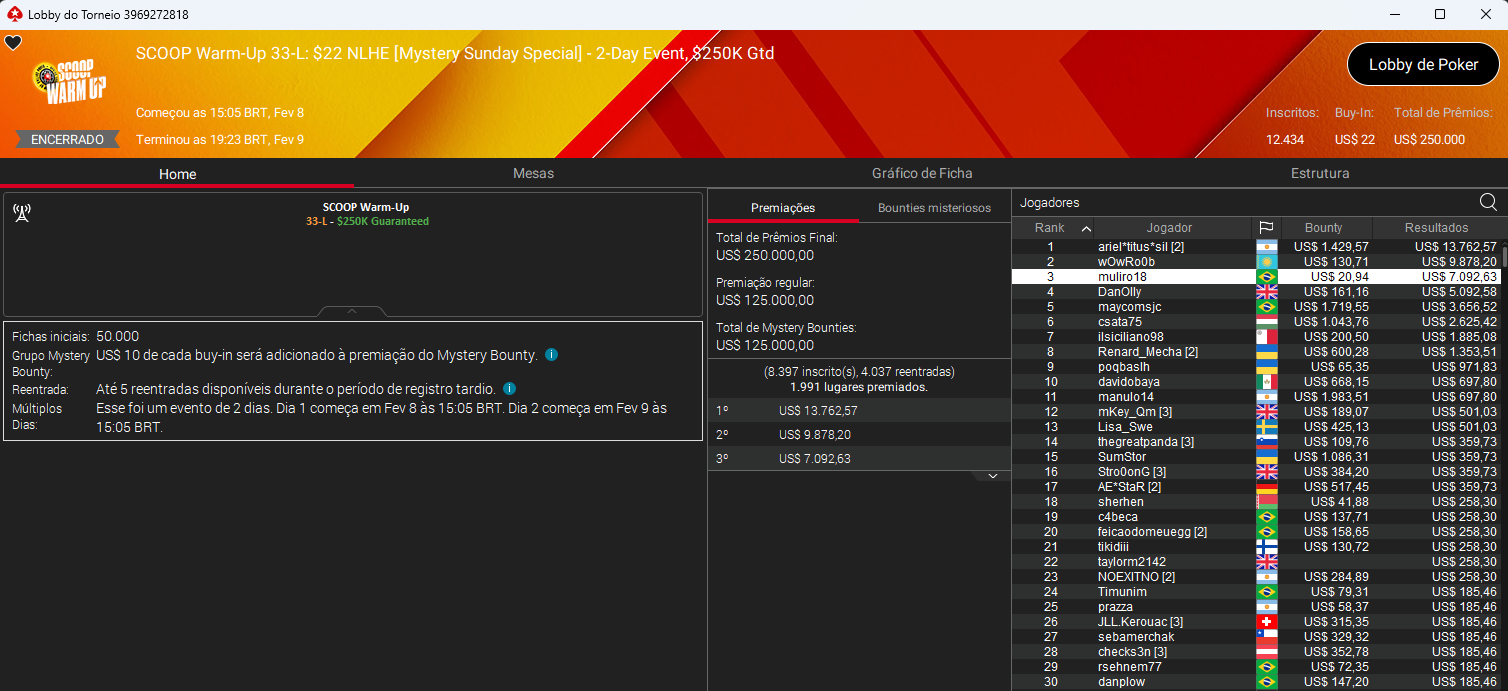1508x691 pixels.
Task: Switch to the Mesas tab
Action: (x=533, y=173)
